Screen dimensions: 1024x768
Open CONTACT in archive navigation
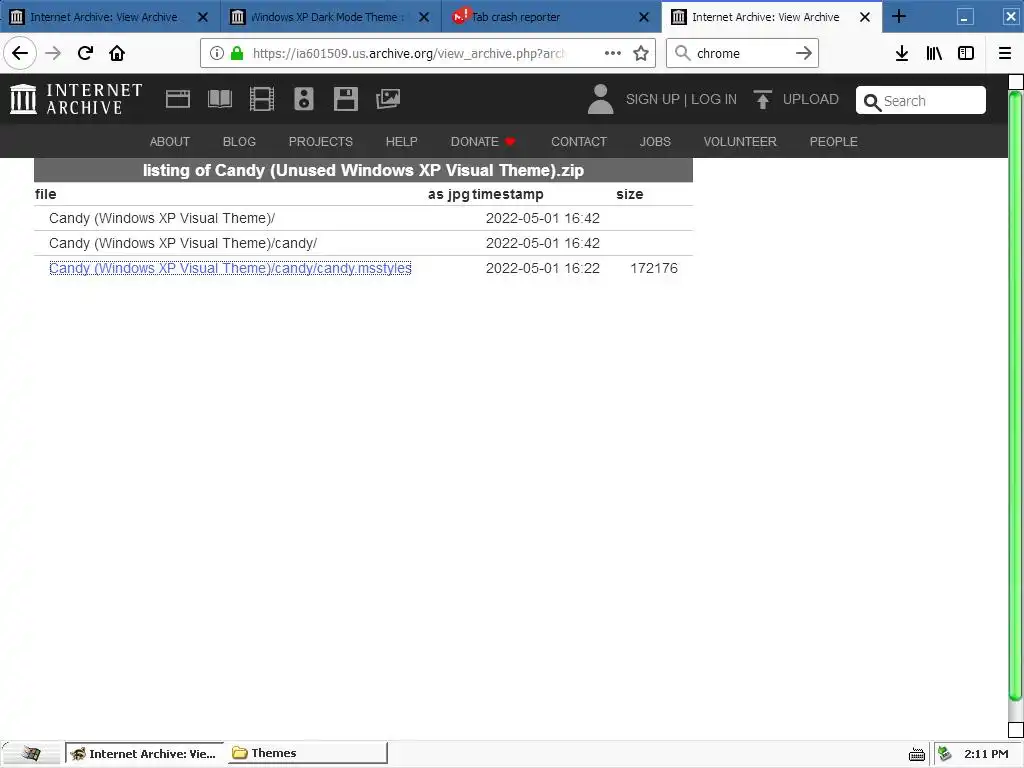pos(579,142)
